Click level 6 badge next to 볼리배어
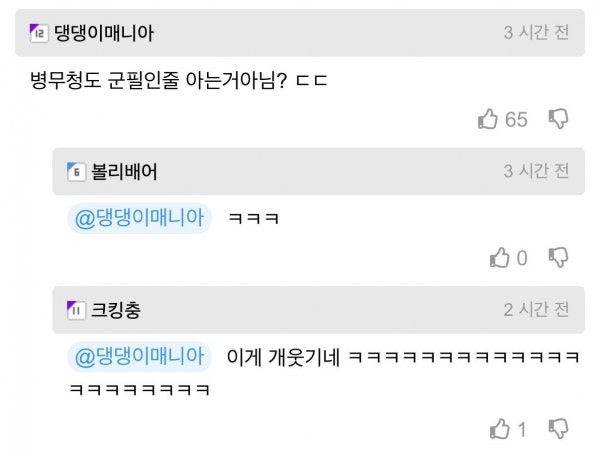This screenshot has height=455, width=600. (76, 171)
